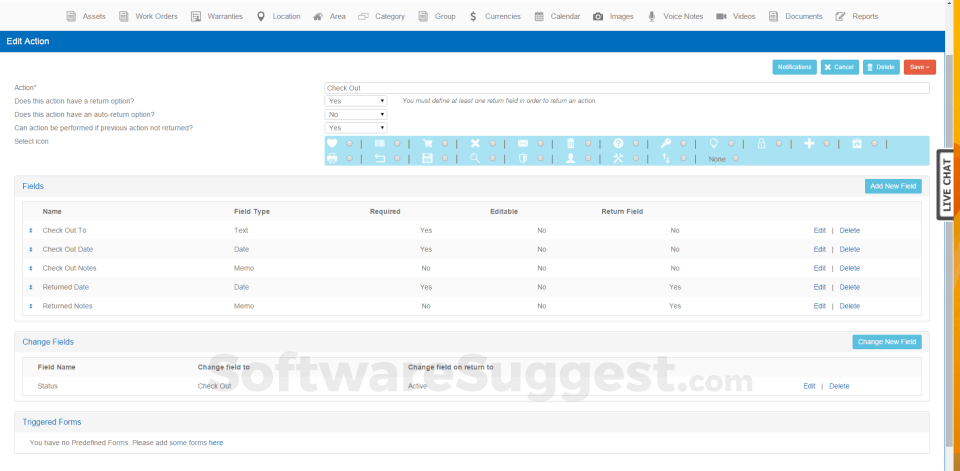960x471 pixels.
Task: Click the magnifying glass icon in icon picker
Action: 475,159
